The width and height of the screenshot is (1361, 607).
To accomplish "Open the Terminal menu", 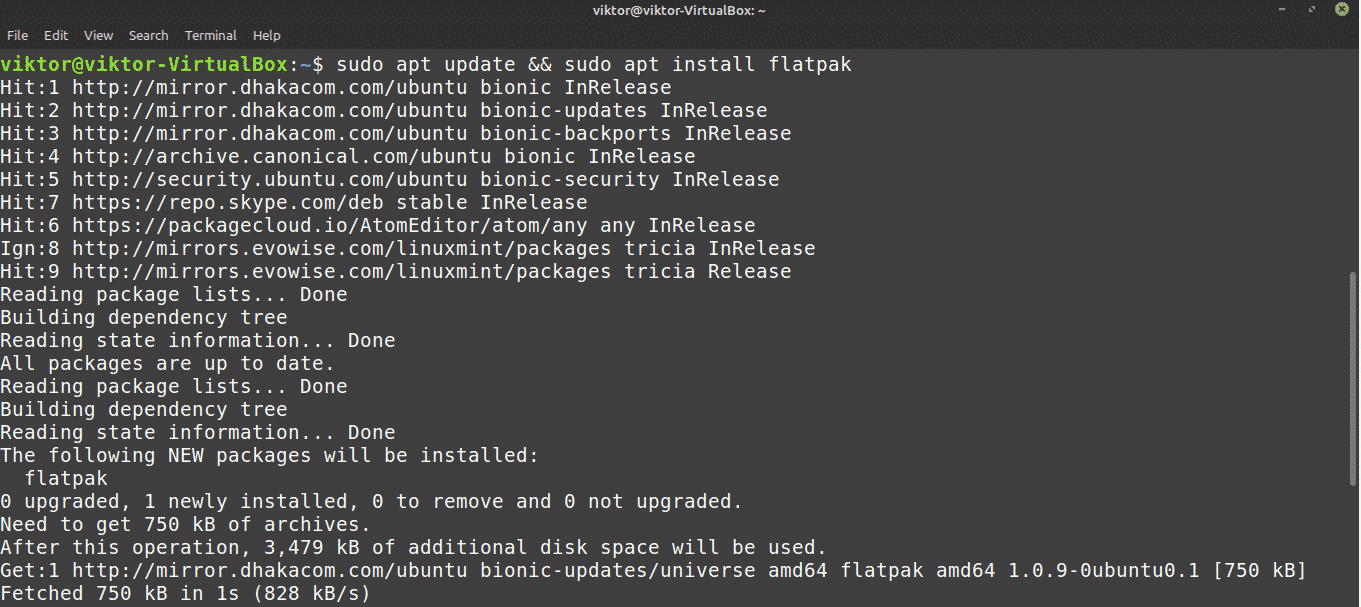I will click(210, 35).
